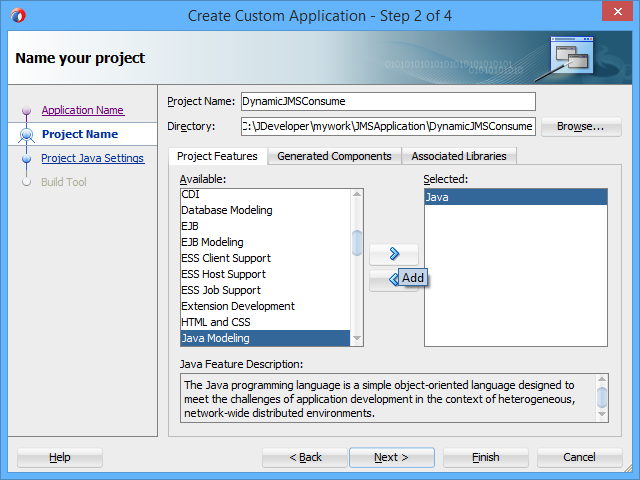Click the Available list scrollbar thumb
Screen dimensions: 640x480
coord(357,243)
